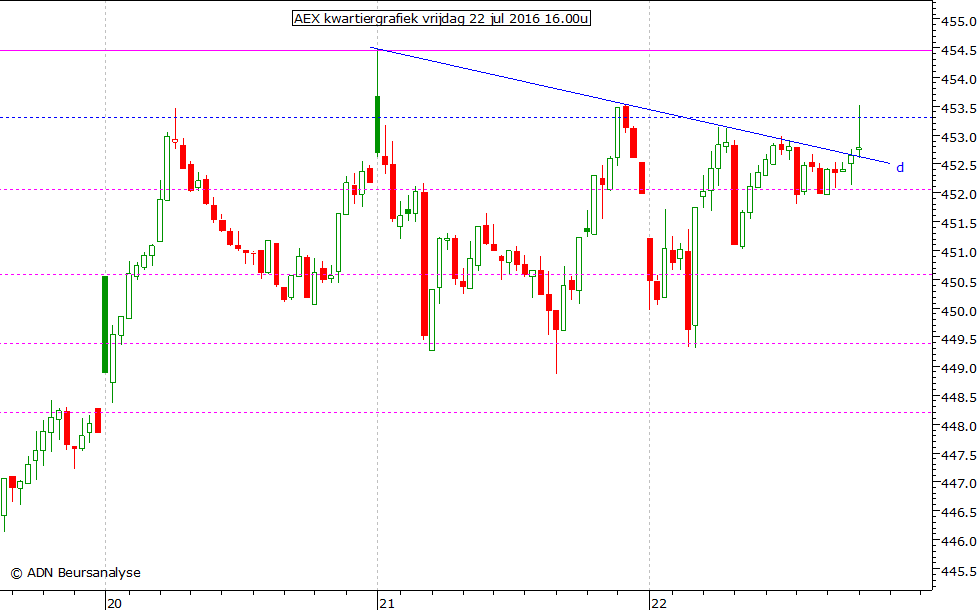This screenshot has height=610, width=980.
Task: Click the price label 455.0
Action: coord(959,22)
